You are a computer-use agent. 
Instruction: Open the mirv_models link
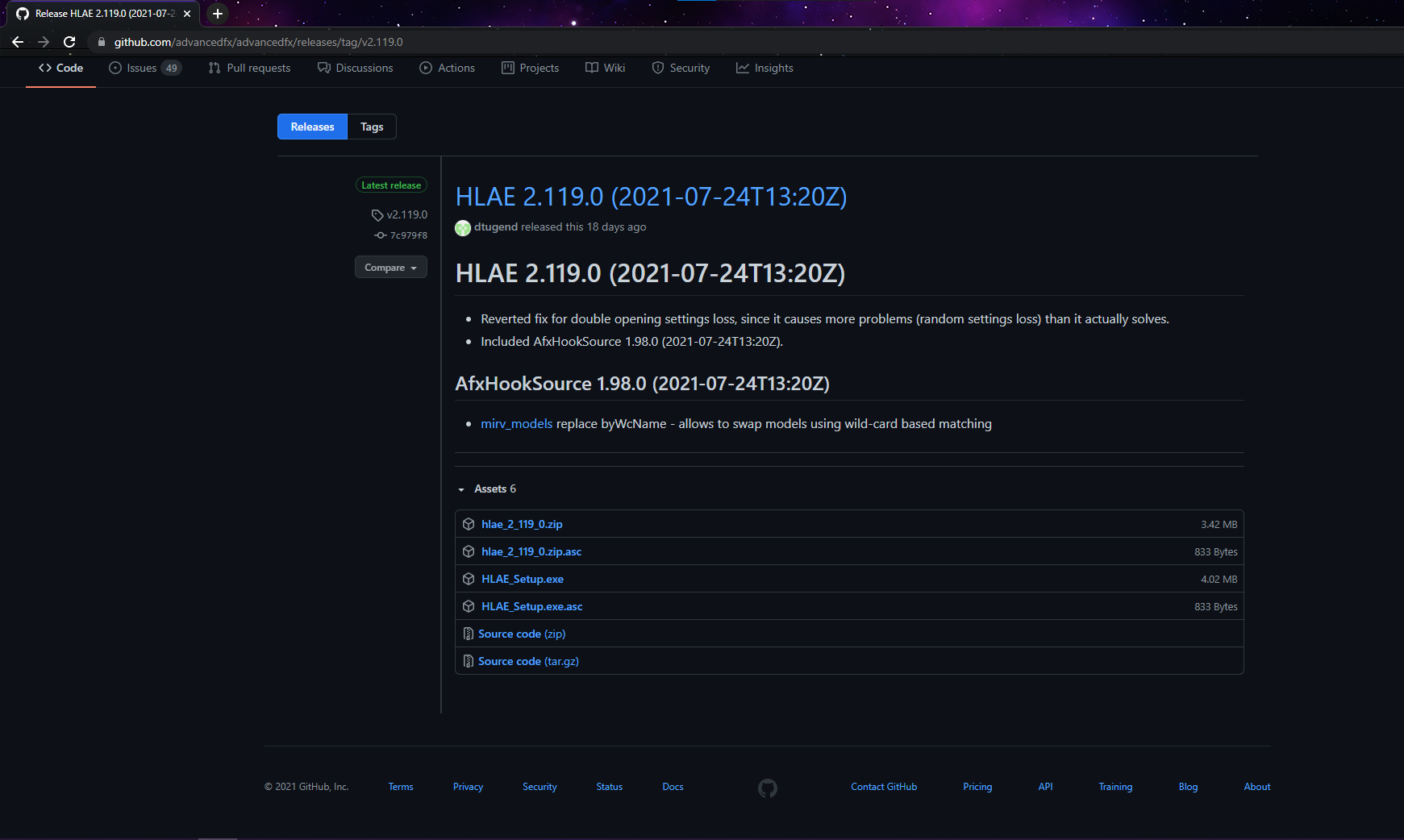[x=517, y=424]
